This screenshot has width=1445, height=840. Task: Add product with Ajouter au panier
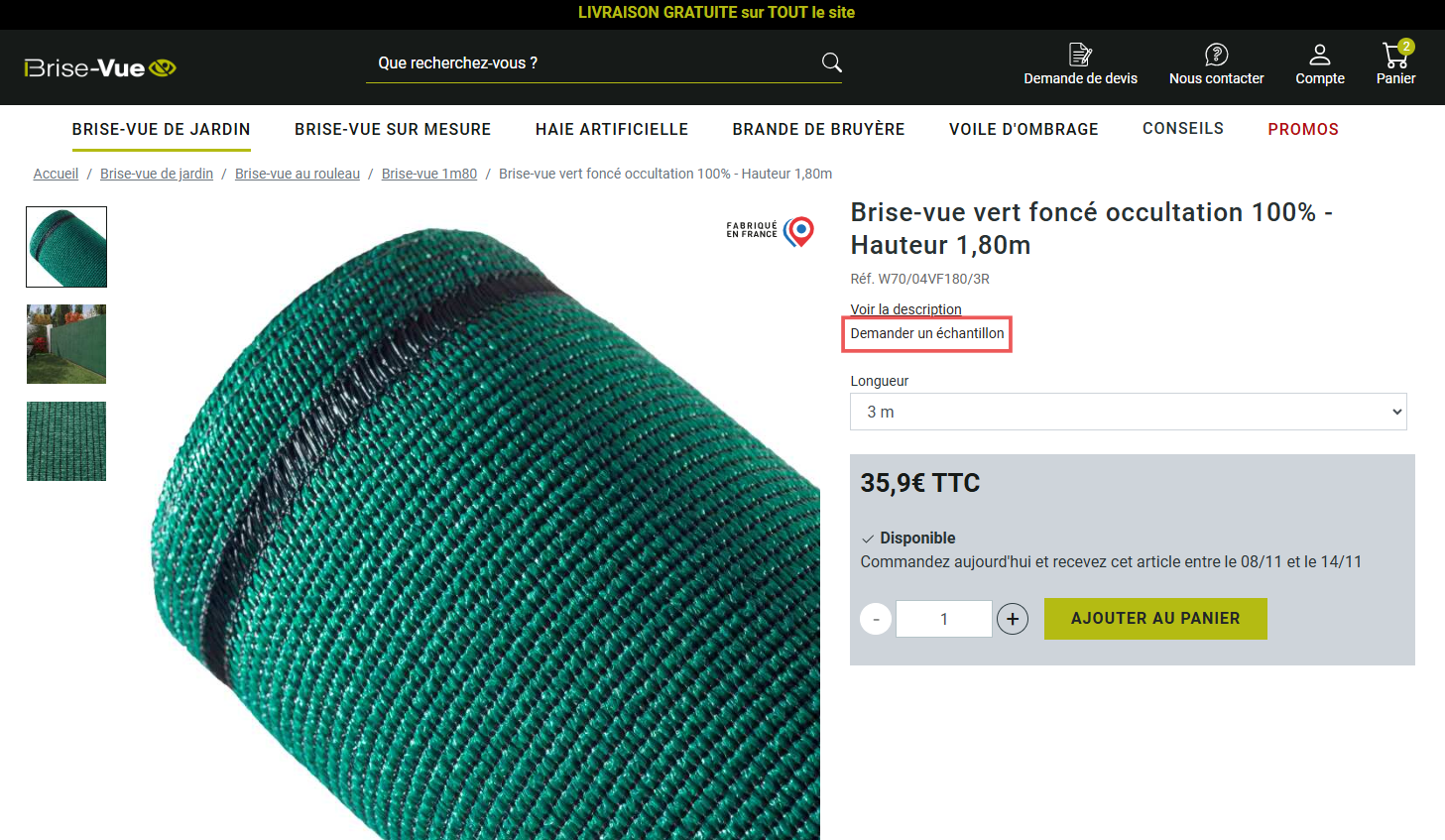1155,619
